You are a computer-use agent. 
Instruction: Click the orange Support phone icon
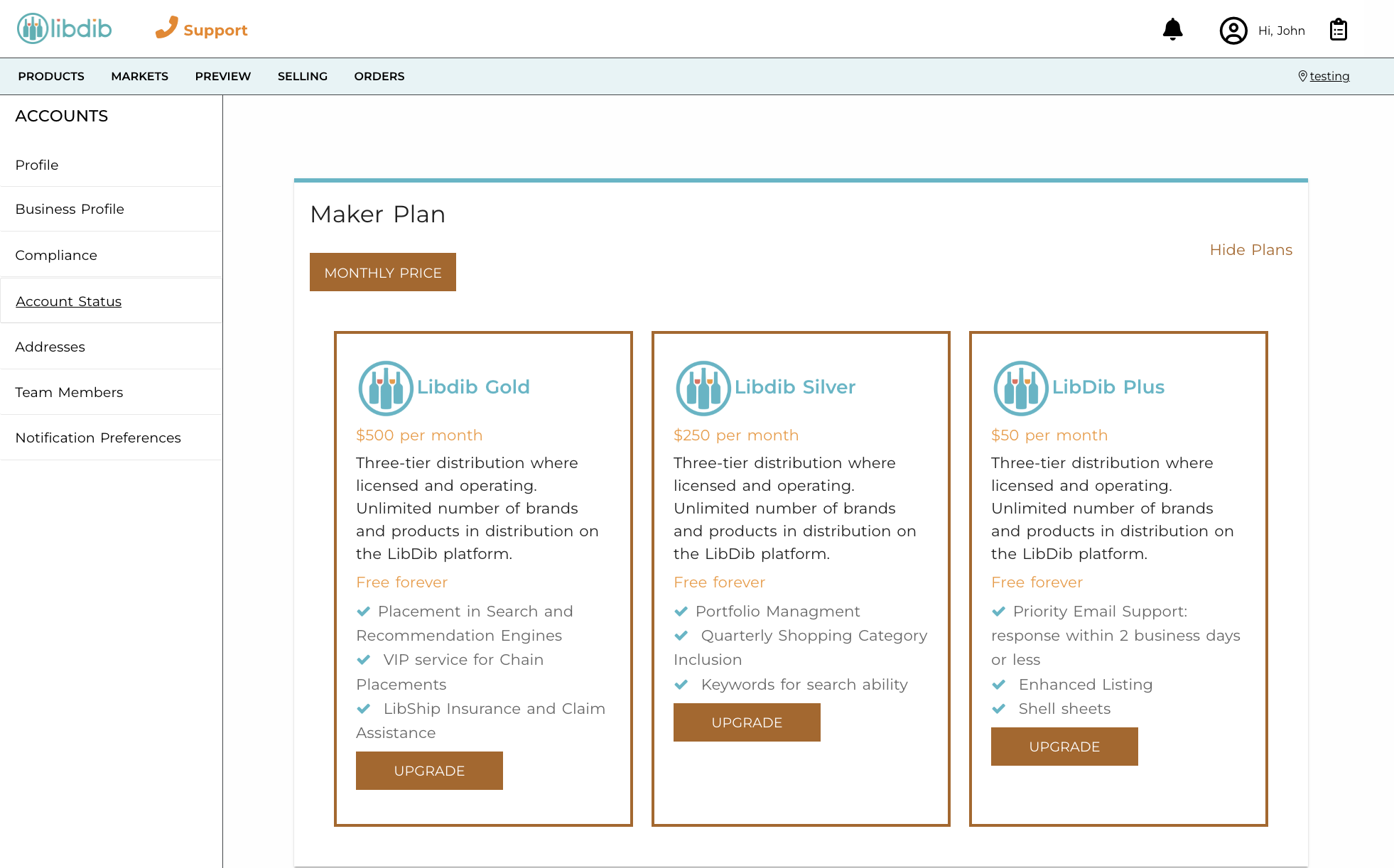(166, 27)
